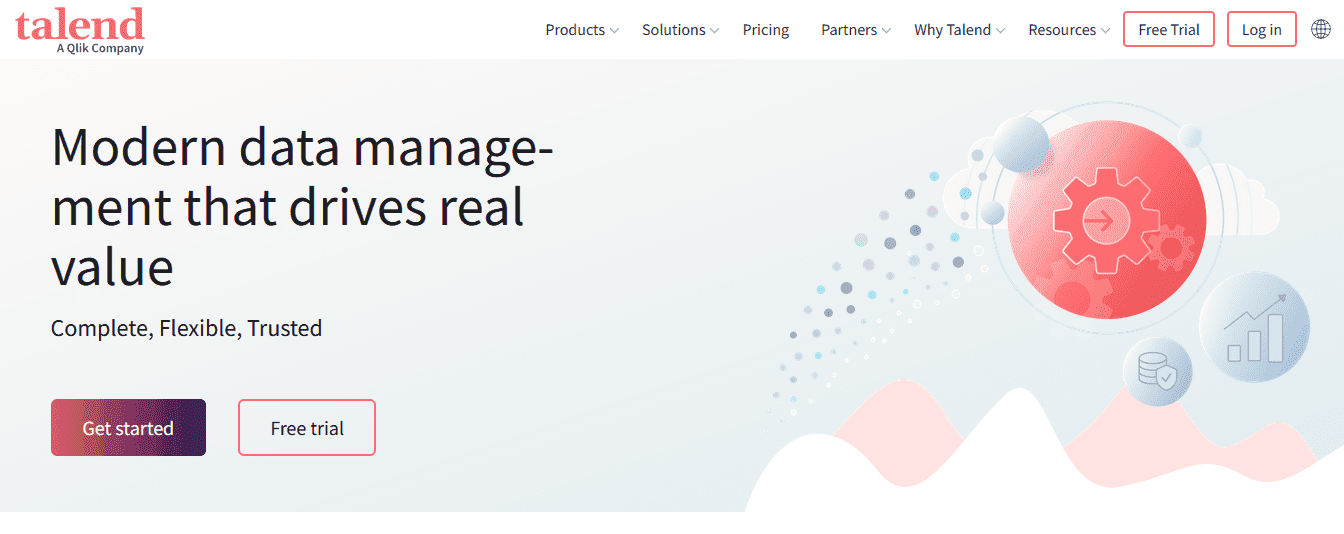Click the Log in button
Viewport: 1344px width, 534px height.
coord(1262,29)
